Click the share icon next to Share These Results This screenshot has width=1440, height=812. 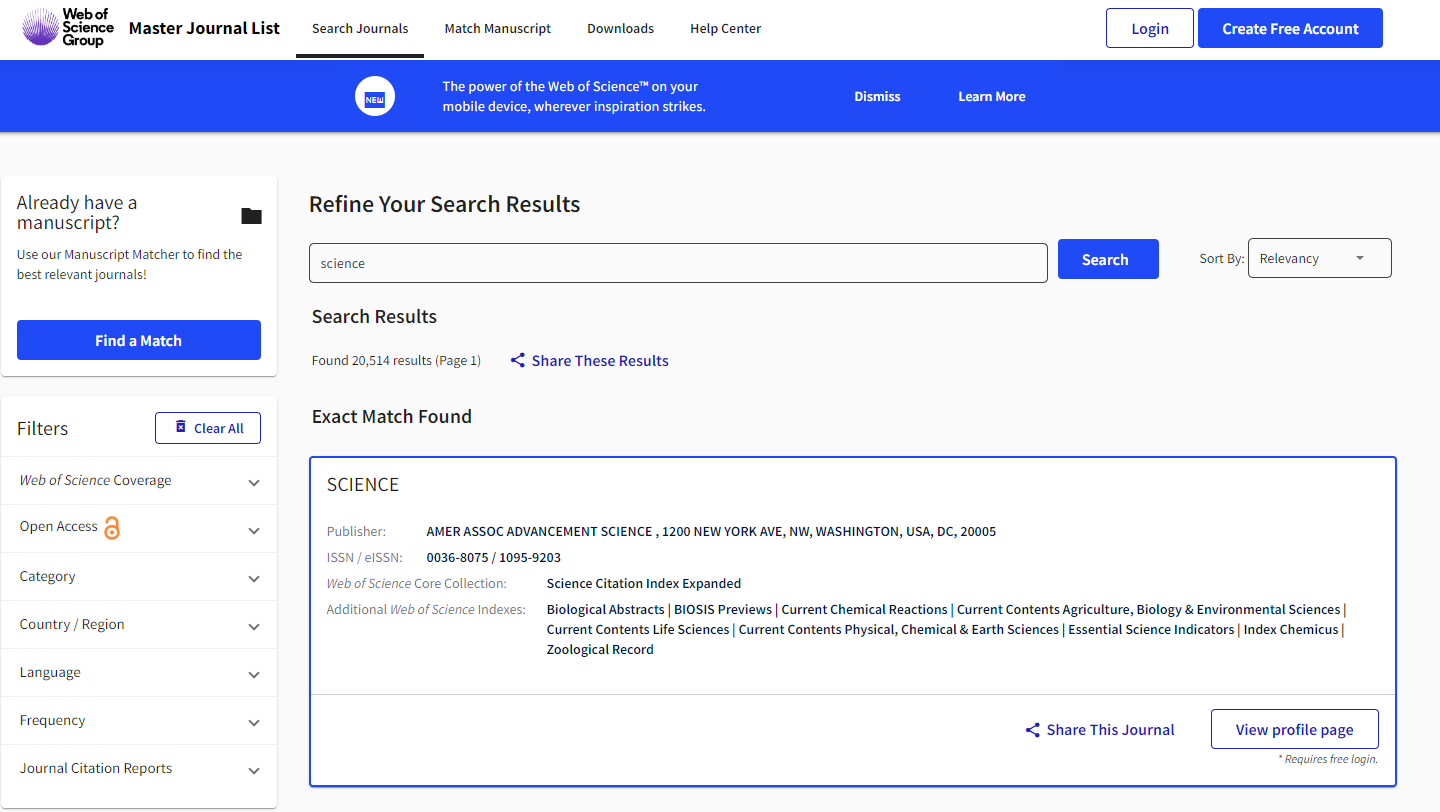pos(518,360)
